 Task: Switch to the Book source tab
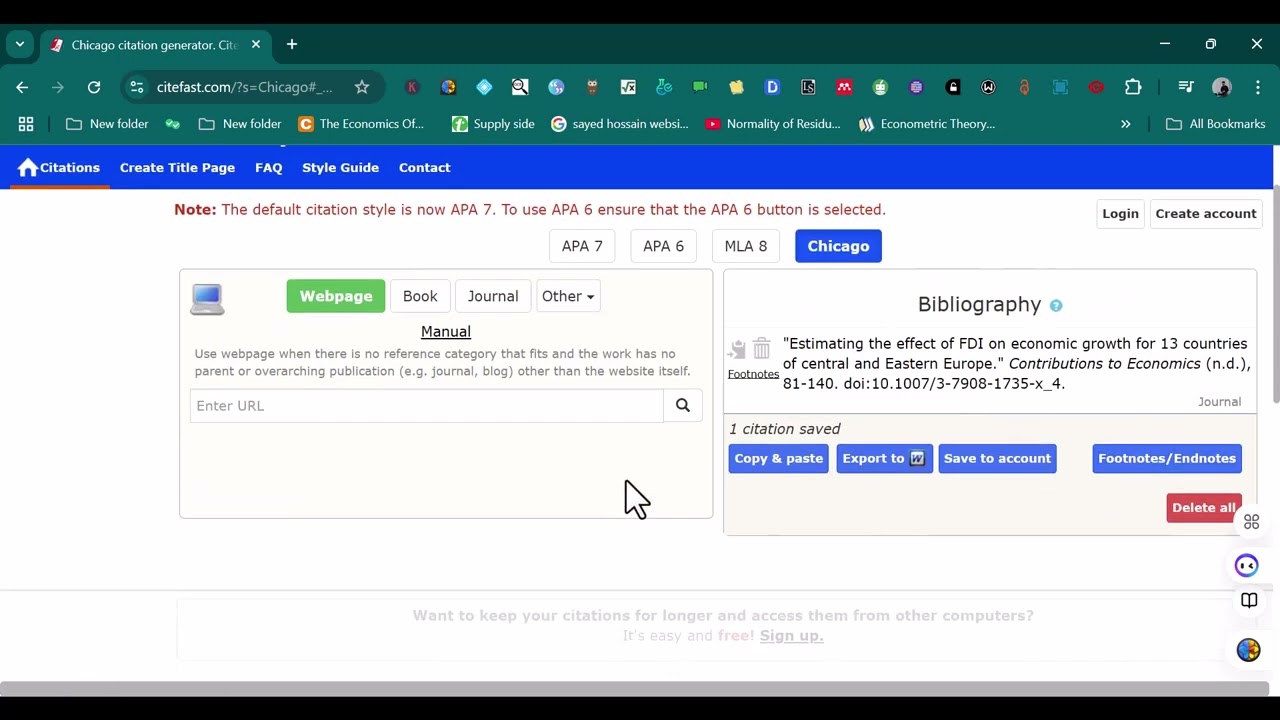coord(420,296)
